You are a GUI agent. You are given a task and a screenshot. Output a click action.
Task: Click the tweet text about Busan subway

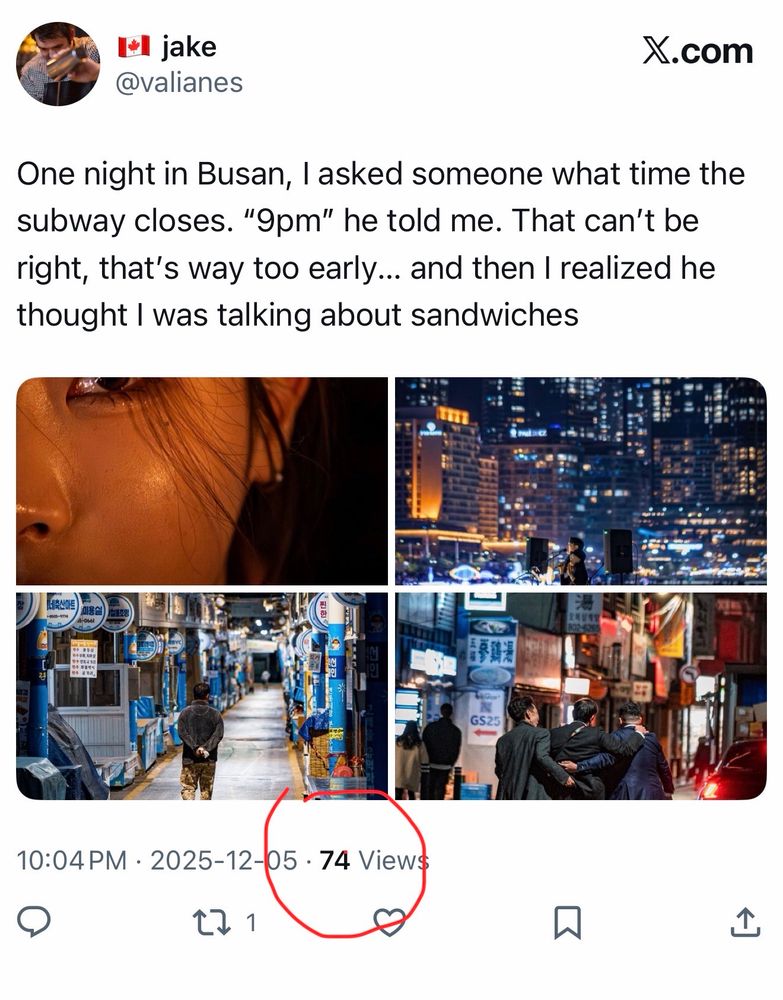tap(381, 244)
